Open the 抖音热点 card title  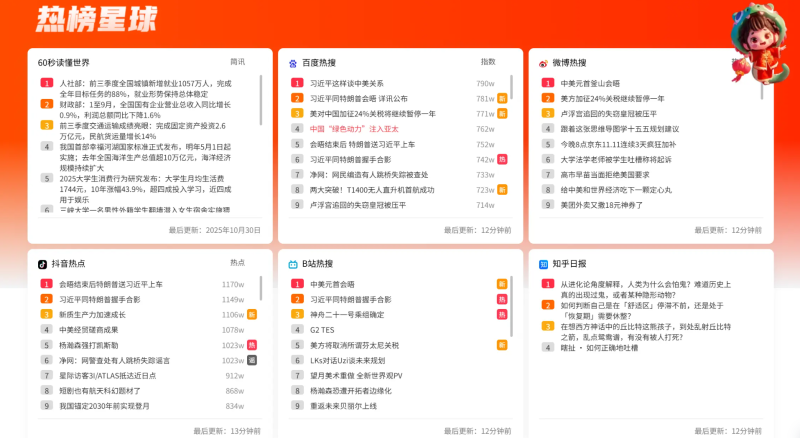[x=68, y=264]
